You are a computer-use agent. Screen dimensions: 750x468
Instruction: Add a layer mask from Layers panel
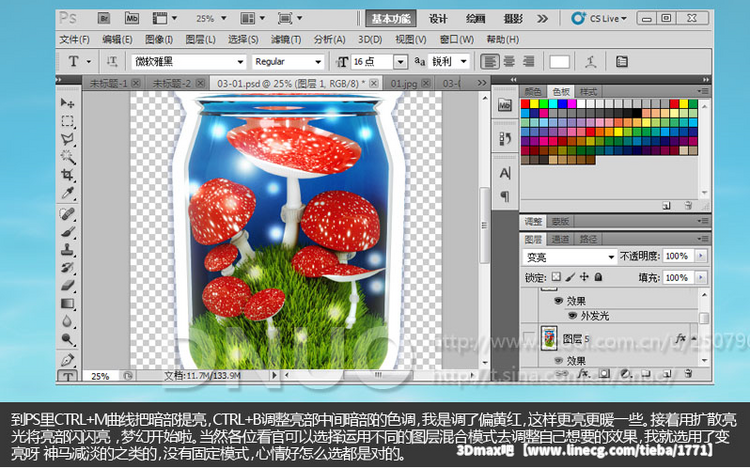[605, 373]
